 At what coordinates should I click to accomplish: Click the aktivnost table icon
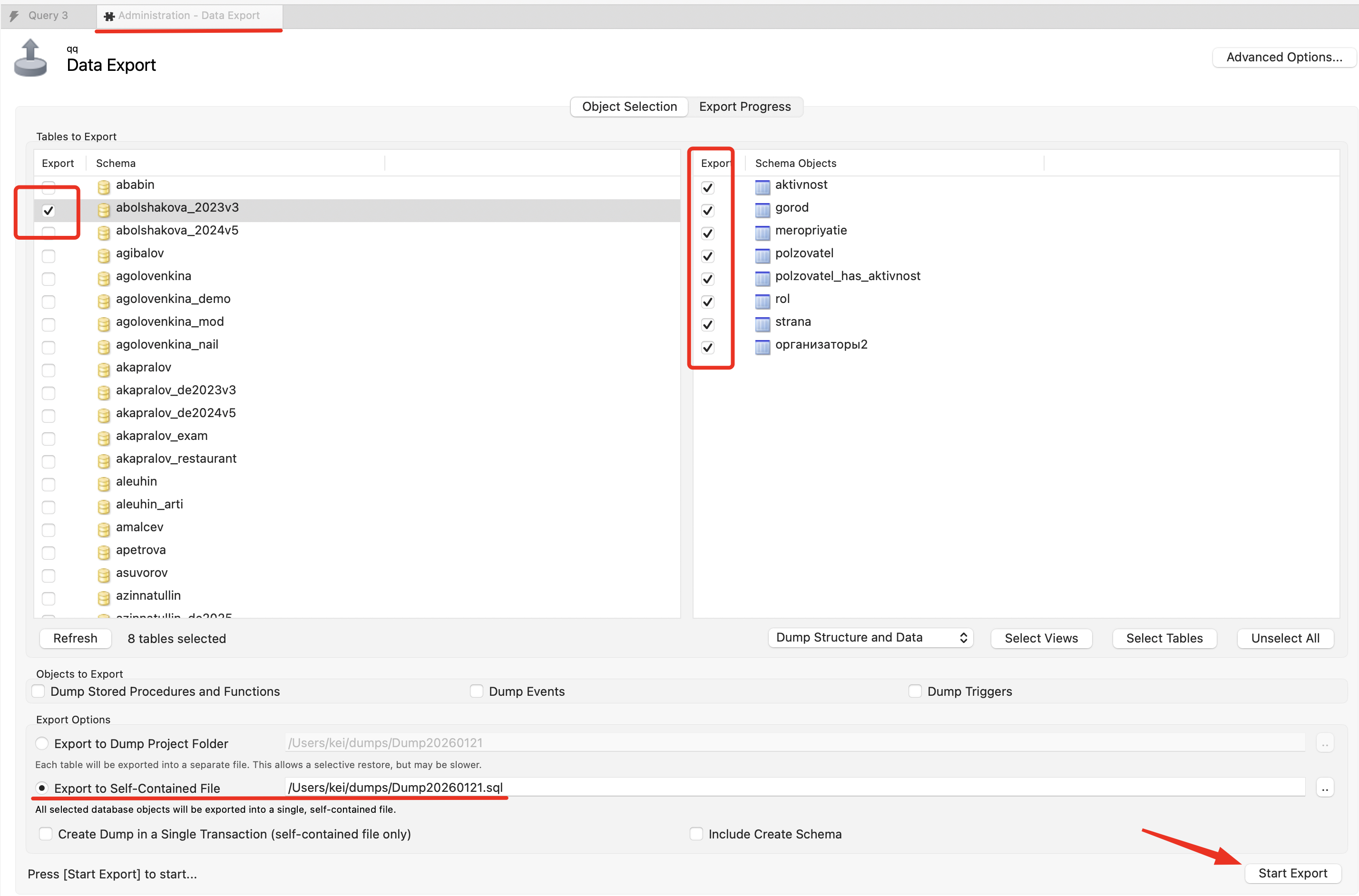click(x=762, y=187)
